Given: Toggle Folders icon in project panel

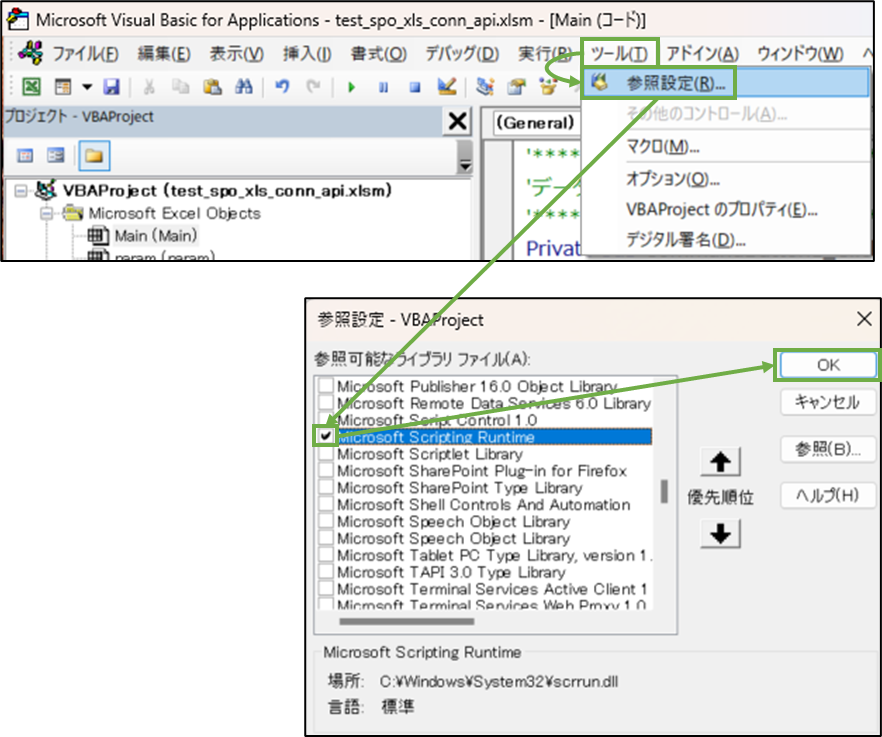Looking at the screenshot, I should click(x=94, y=156).
